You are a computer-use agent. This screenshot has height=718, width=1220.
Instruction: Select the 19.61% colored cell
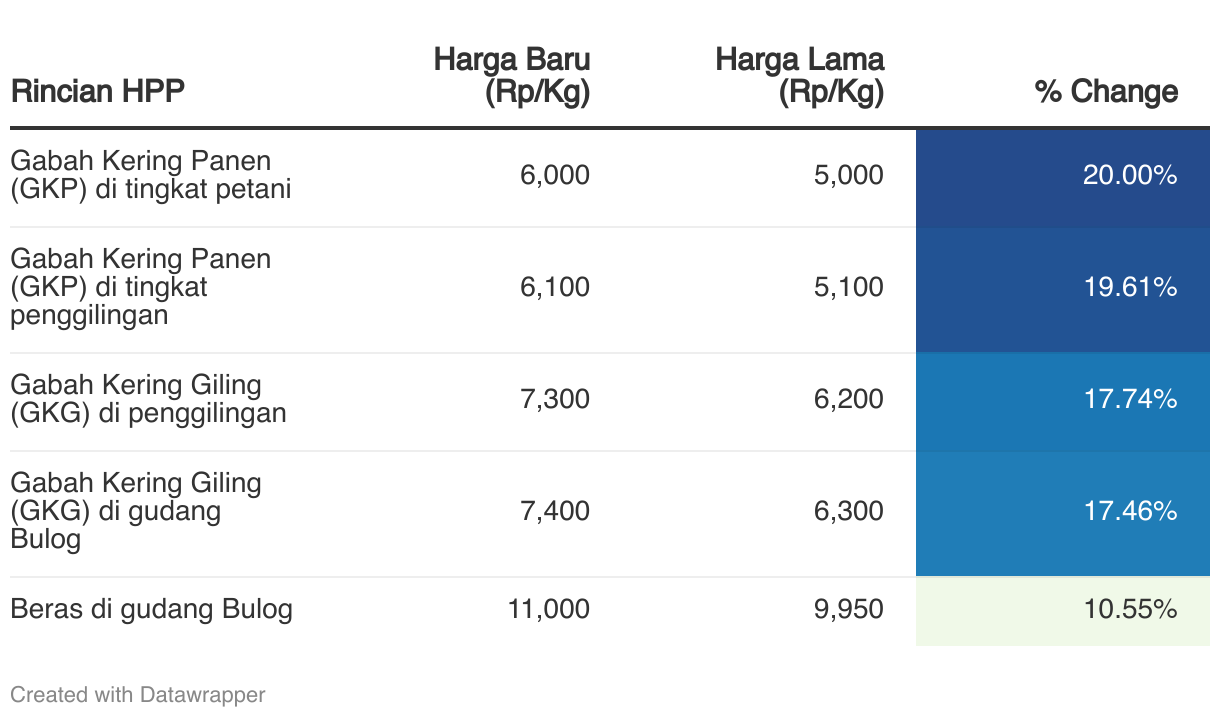1063,290
